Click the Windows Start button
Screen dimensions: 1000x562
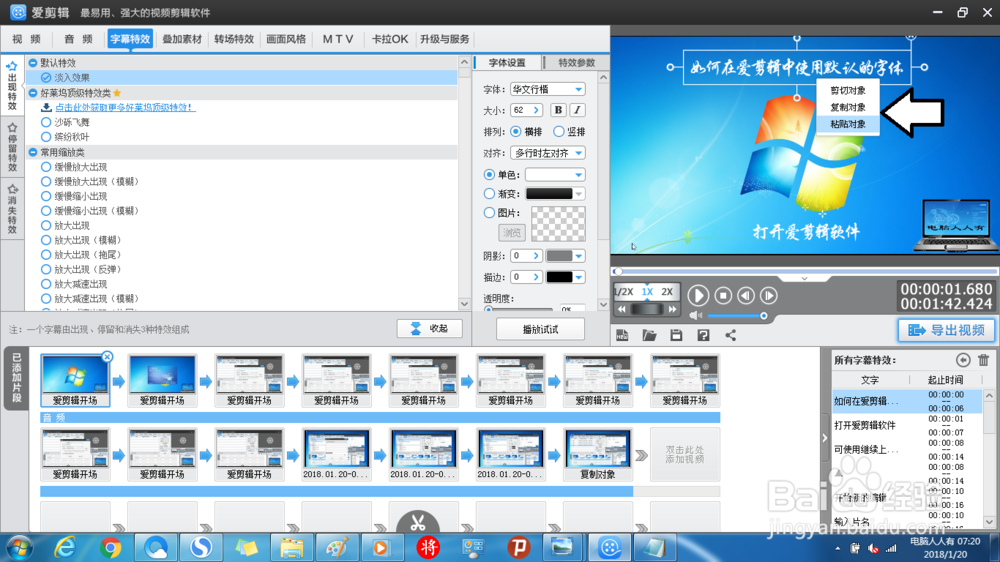click(20, 547)
